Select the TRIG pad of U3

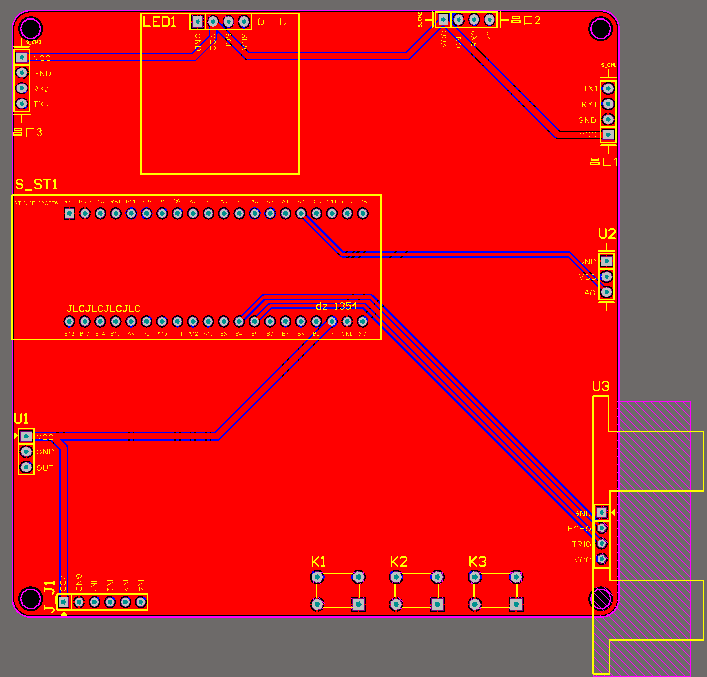[601, 543]
